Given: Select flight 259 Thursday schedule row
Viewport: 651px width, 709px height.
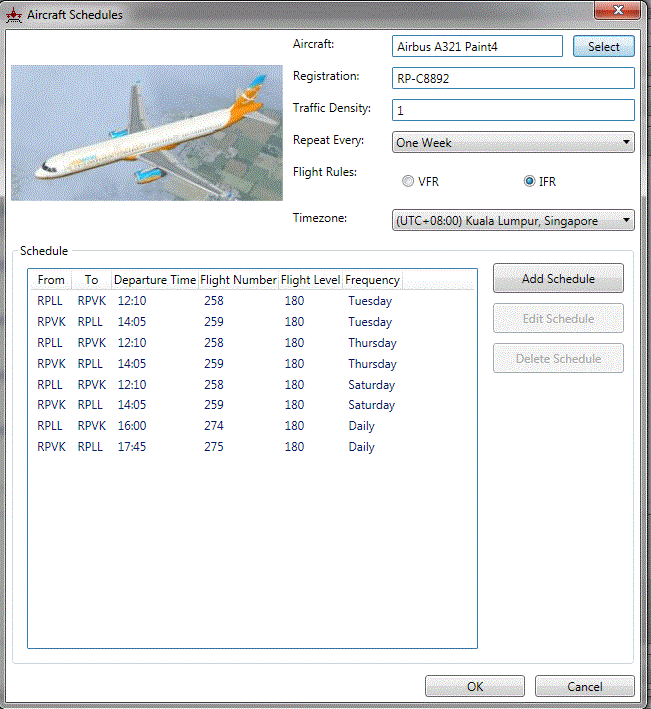Looking at the screenshot, I should [x=252, y=364].
